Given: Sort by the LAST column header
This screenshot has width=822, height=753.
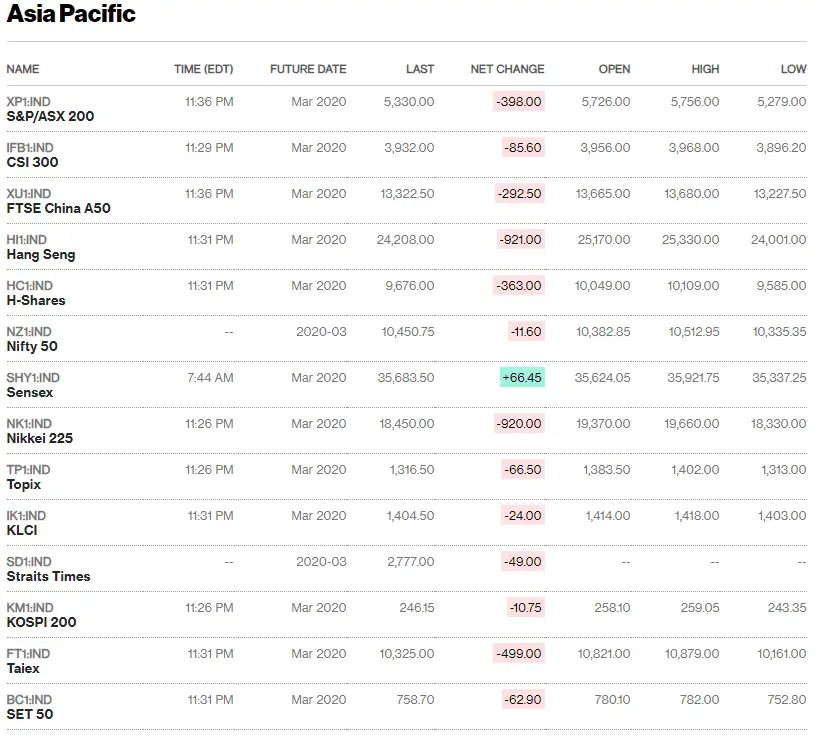Looking at the screenshot, I should pos(421,69).
